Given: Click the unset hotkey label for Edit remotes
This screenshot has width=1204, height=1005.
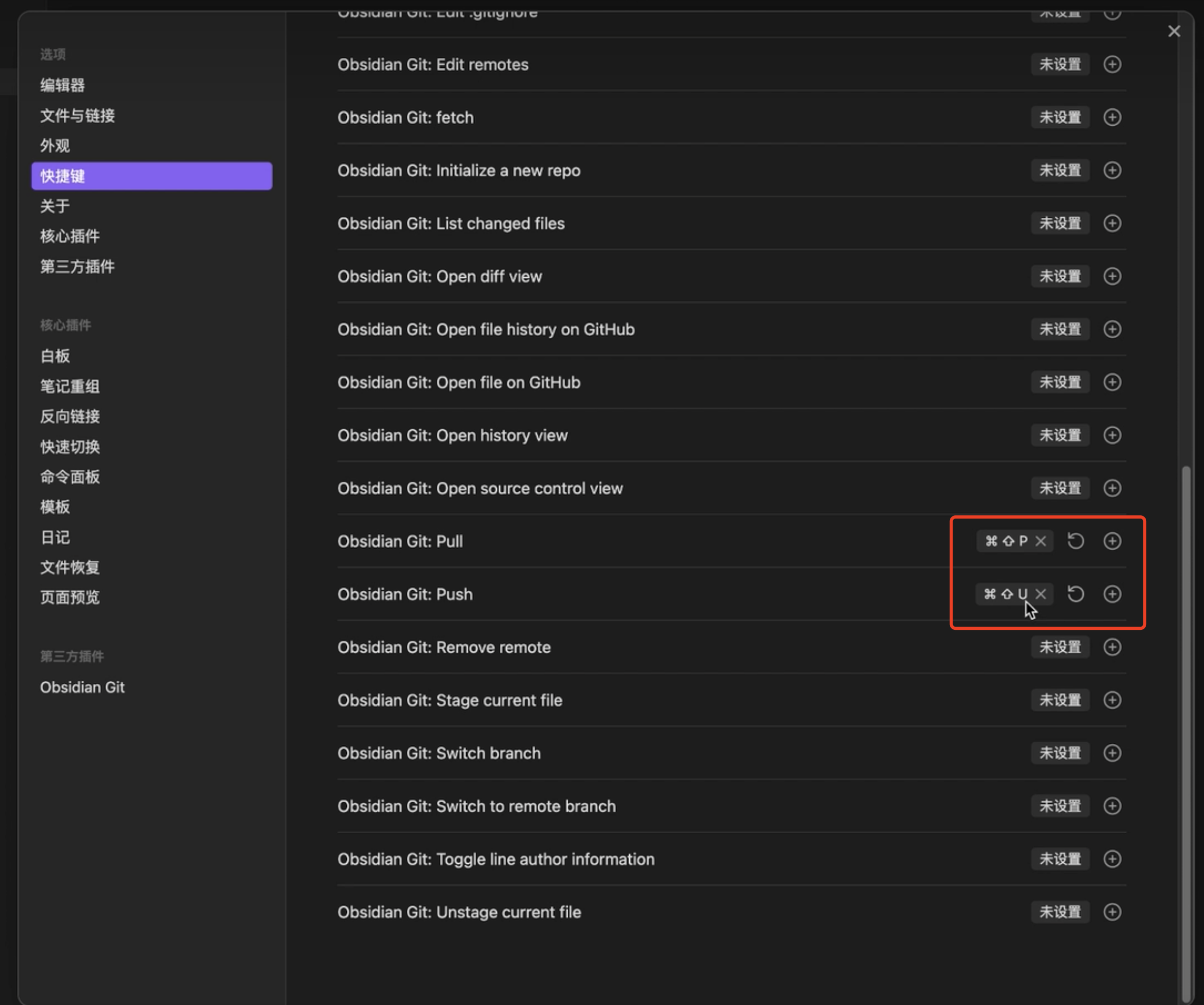Looking at the screenshot, I should [x=1060, y=64].
